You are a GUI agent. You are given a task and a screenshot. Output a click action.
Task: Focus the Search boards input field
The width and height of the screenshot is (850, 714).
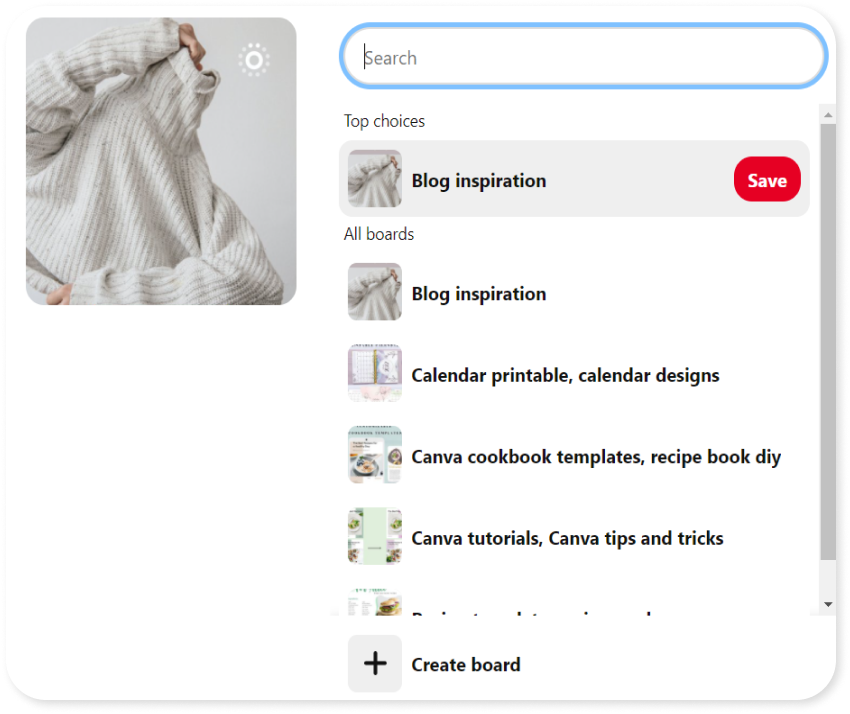point(583,56)
